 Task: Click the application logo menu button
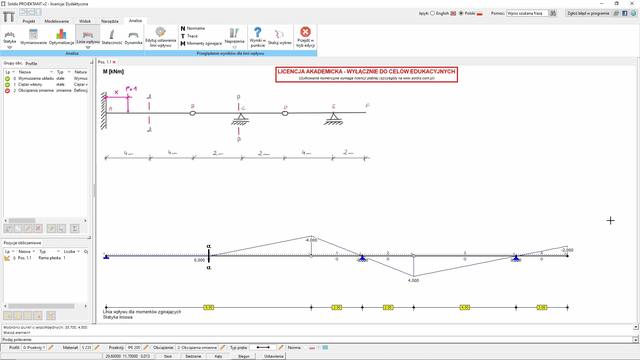[9, 17]
